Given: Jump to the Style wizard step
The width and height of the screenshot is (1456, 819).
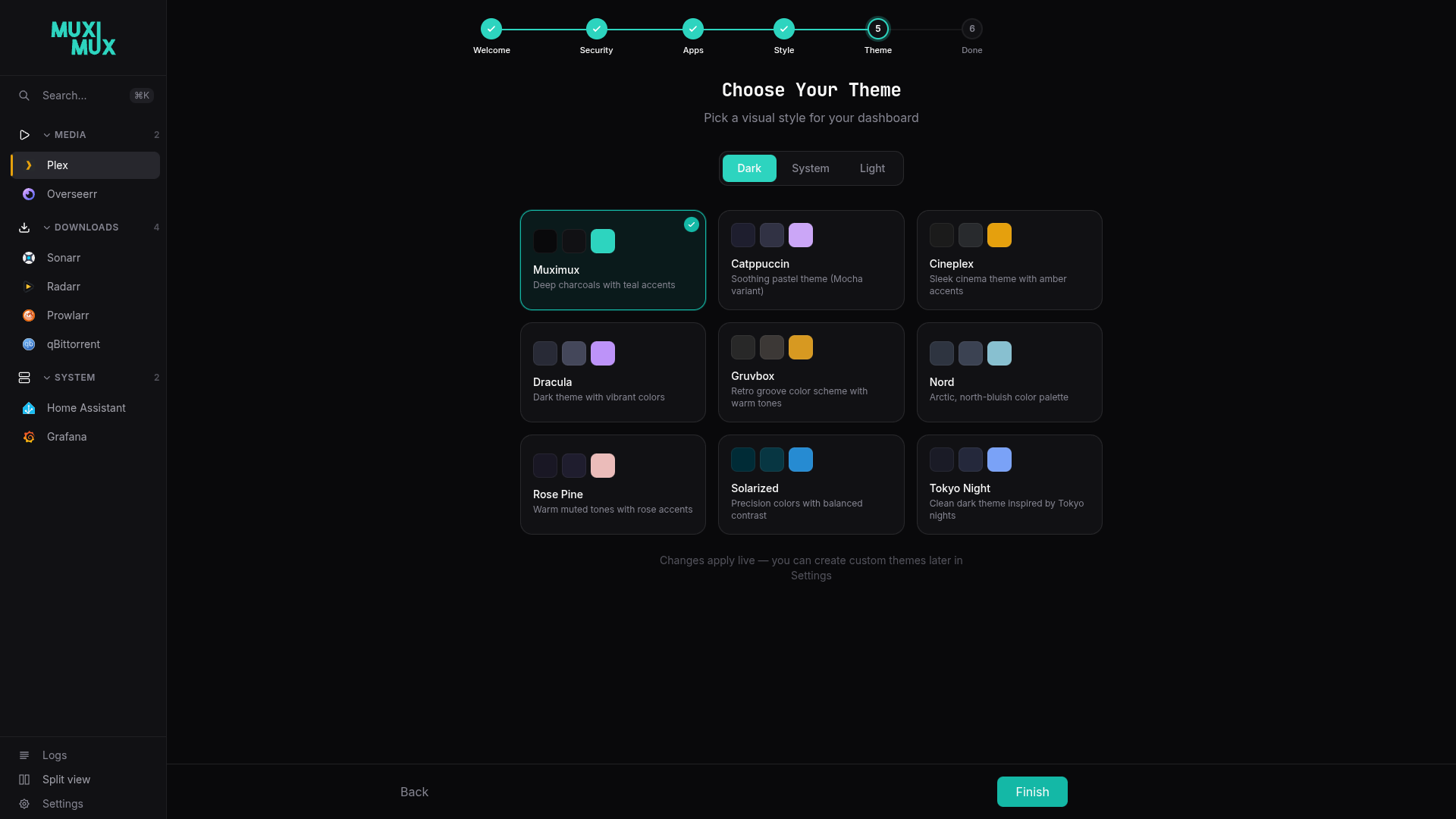Looking at the screenshot, I should [783, 29].
